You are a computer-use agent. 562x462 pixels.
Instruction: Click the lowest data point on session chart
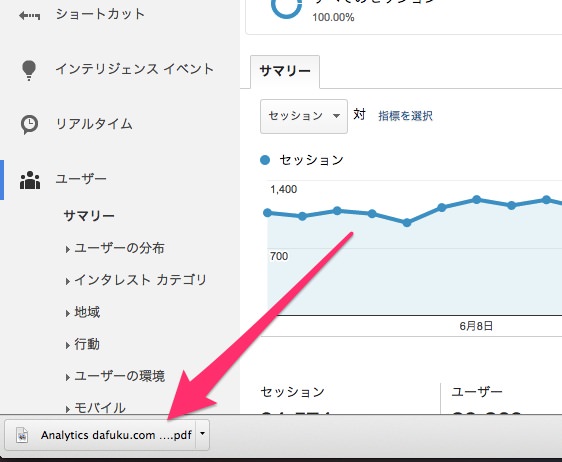[x=406, y=223]
